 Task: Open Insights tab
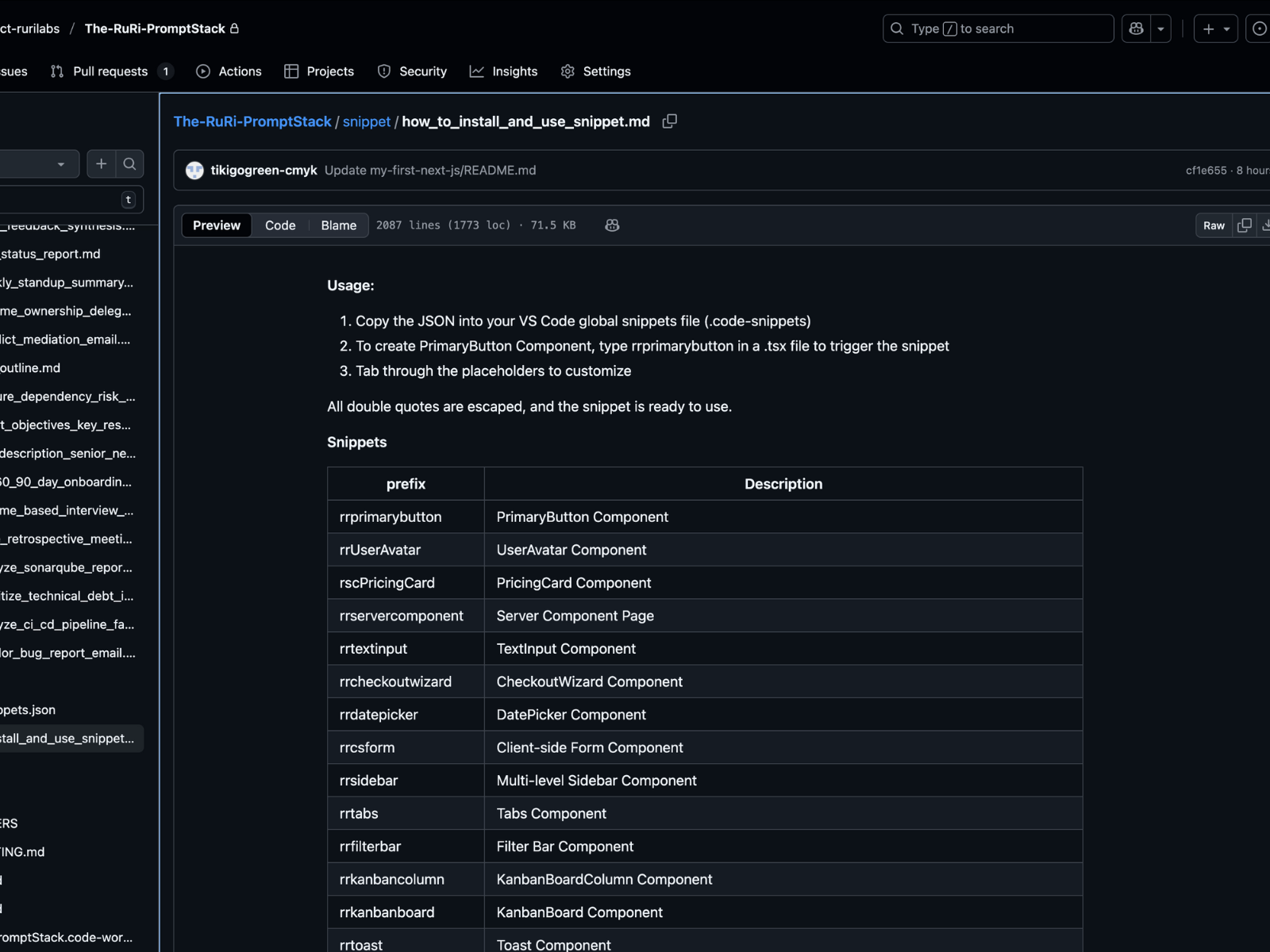(x=504, y=71)
